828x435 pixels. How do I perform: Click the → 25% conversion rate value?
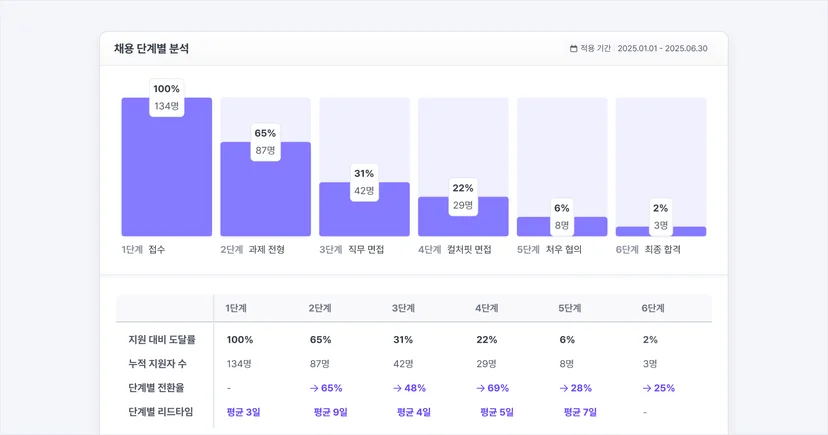(x=658, y=388)
